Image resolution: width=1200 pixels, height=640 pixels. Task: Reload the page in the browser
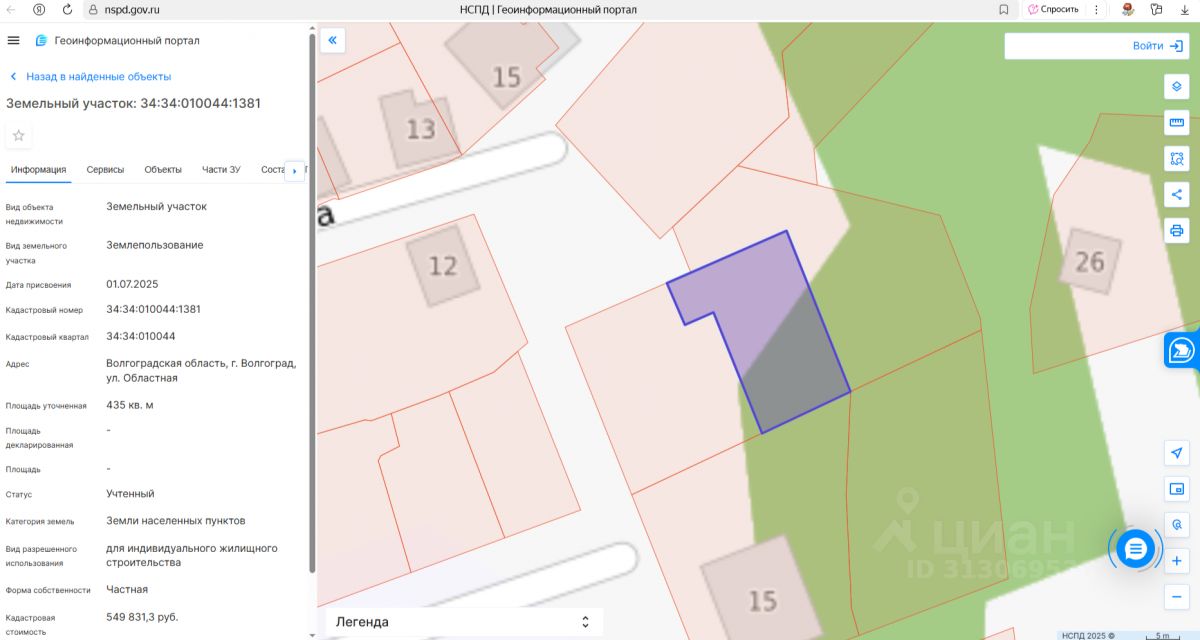(x=67, y=9)
